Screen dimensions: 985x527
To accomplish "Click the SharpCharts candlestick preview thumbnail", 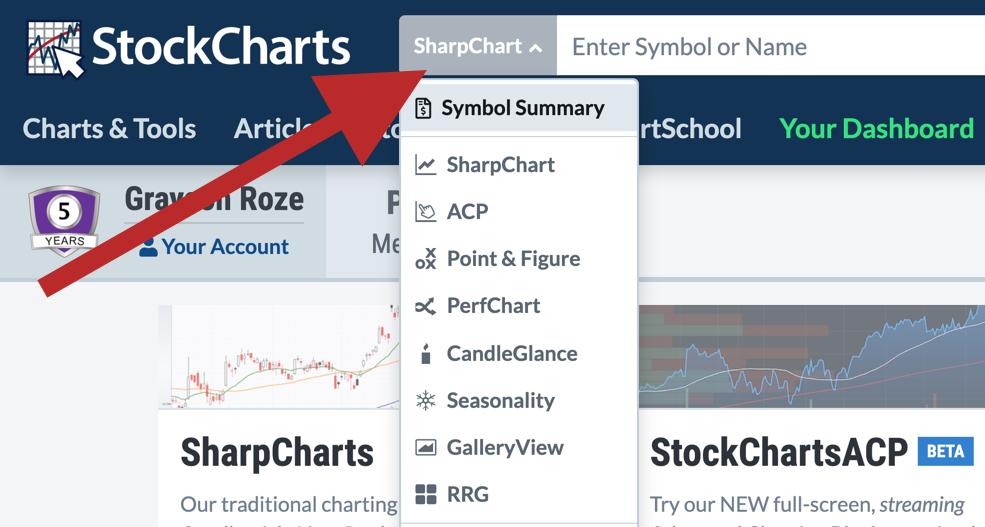I will [x=278, y=357].
